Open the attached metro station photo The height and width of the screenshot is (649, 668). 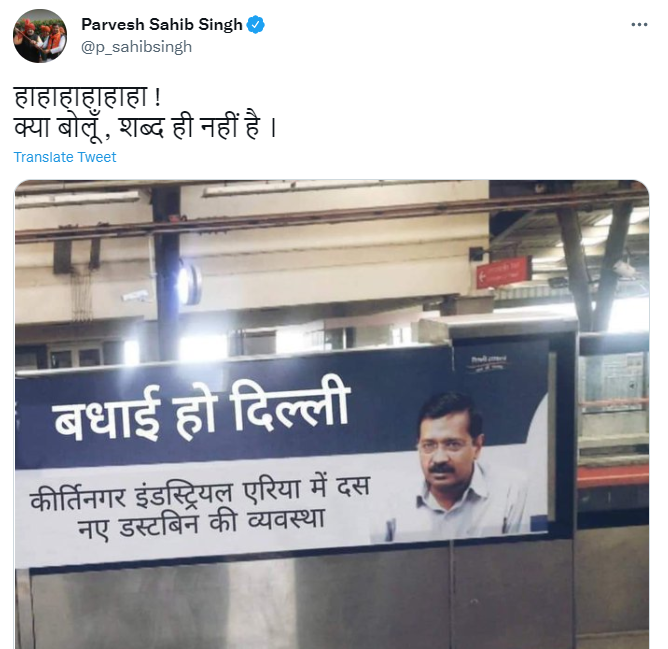[x=332, y=414]
